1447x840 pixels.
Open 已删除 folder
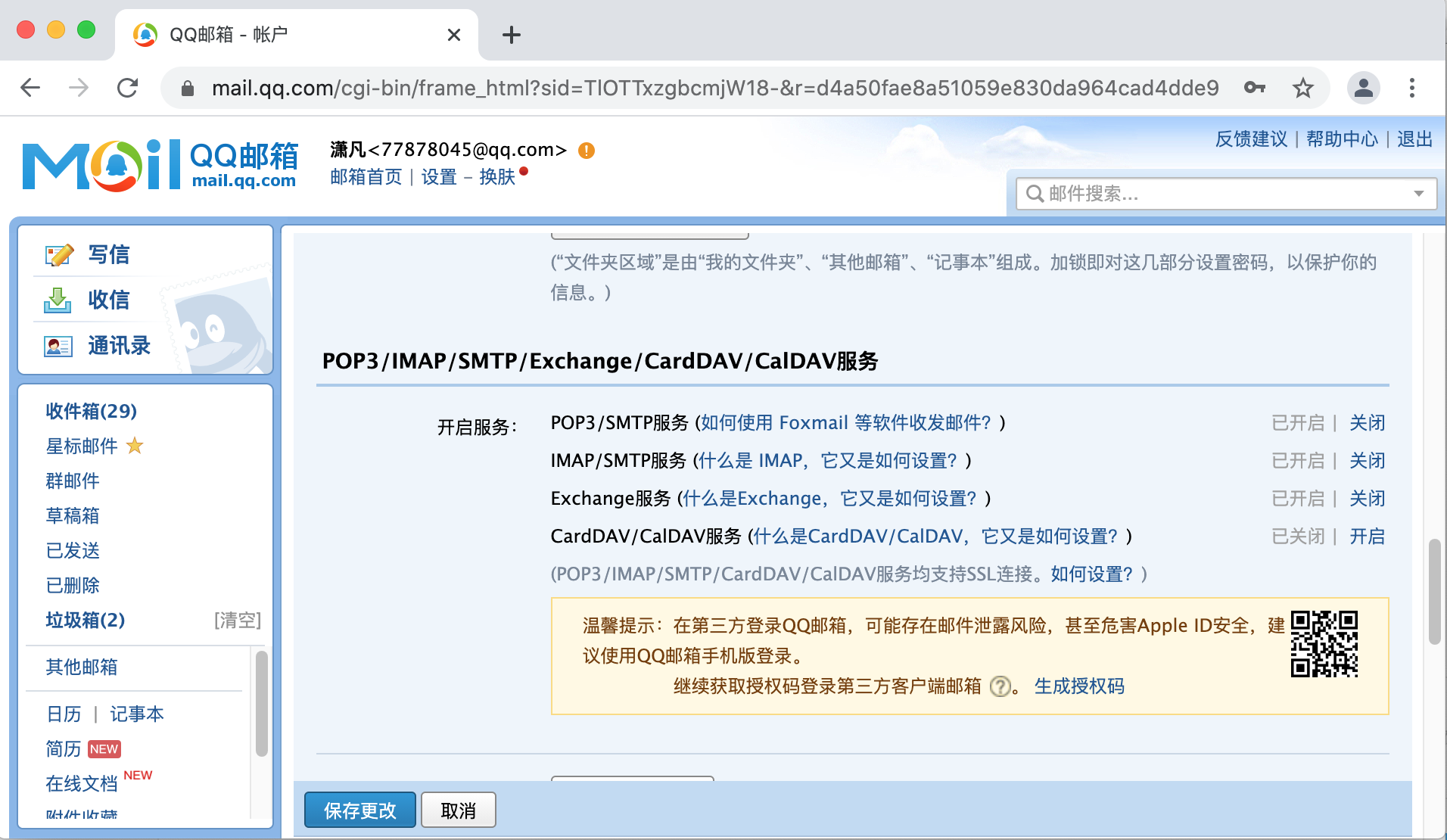(x=73, y=585)
